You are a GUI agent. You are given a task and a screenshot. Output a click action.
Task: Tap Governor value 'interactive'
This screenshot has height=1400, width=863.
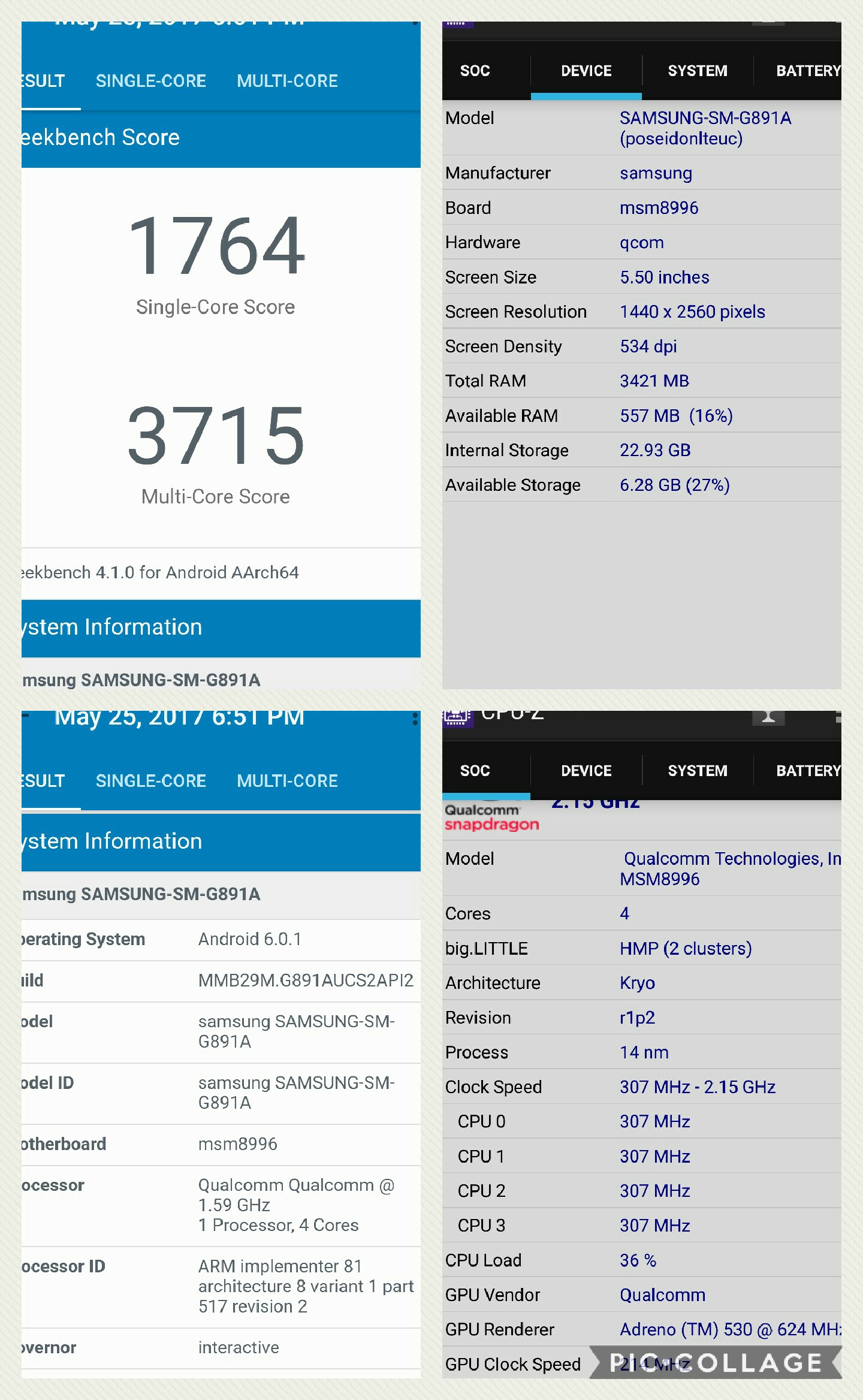239,1348
